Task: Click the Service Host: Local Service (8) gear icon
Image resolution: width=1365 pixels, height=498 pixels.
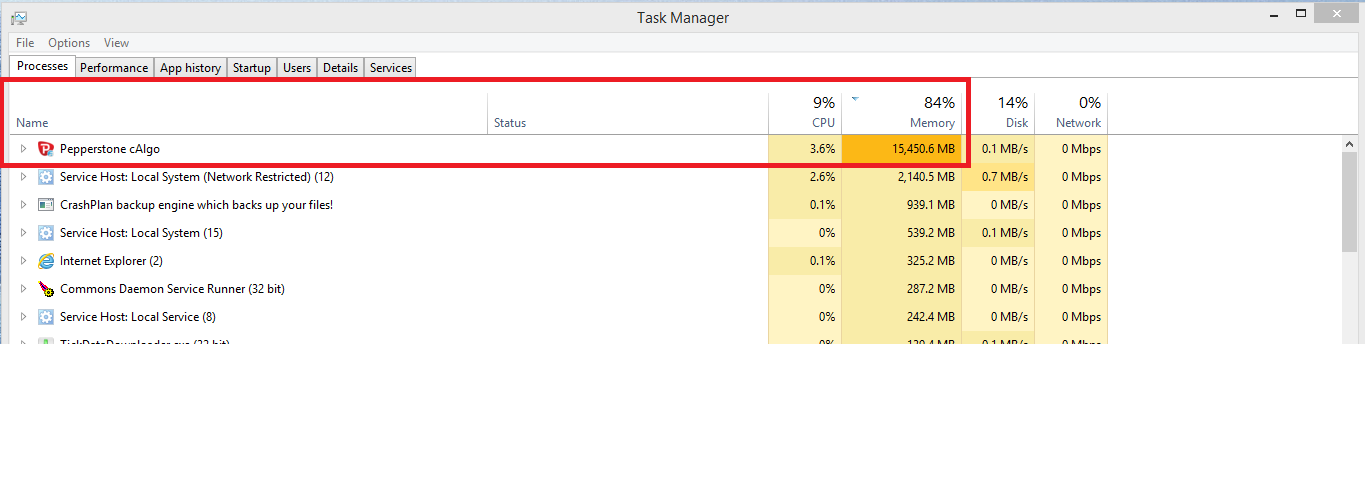Action: coord(45,317)
